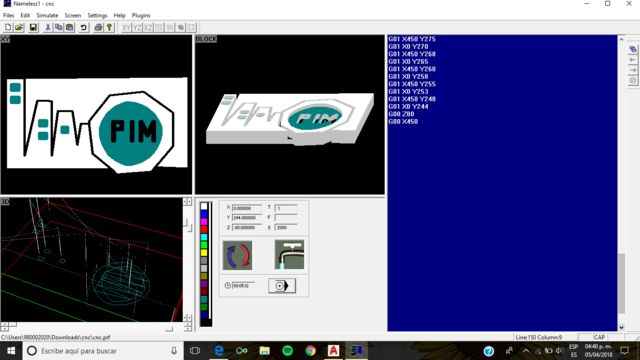
Task: Click the code editor scrollbar thumb
Action: (621, 283)
